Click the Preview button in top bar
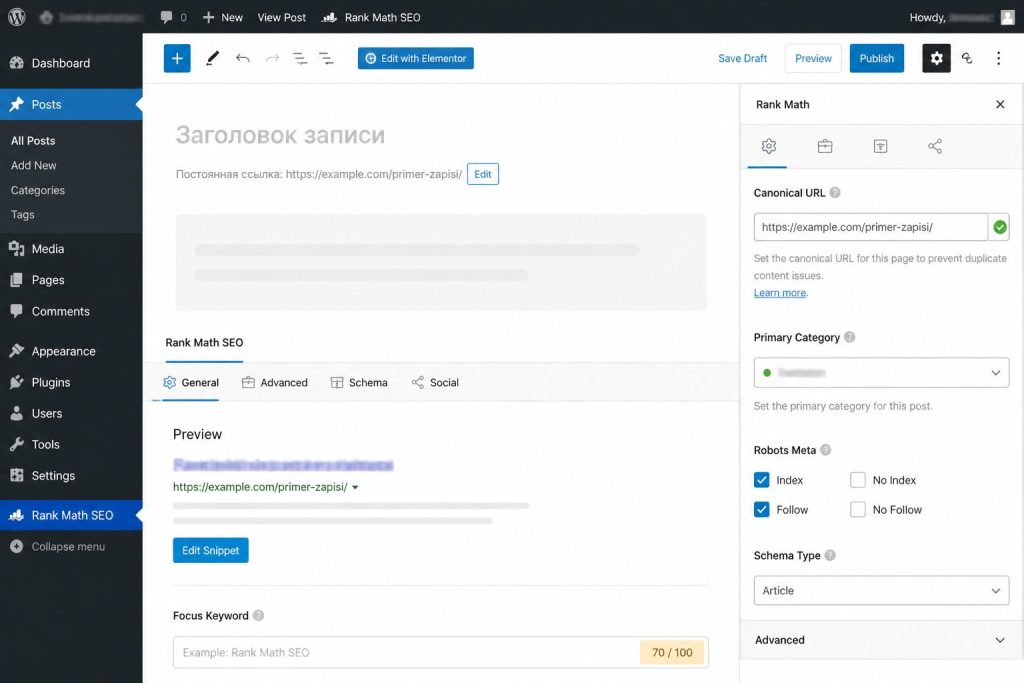 click(x=813, y=58)
